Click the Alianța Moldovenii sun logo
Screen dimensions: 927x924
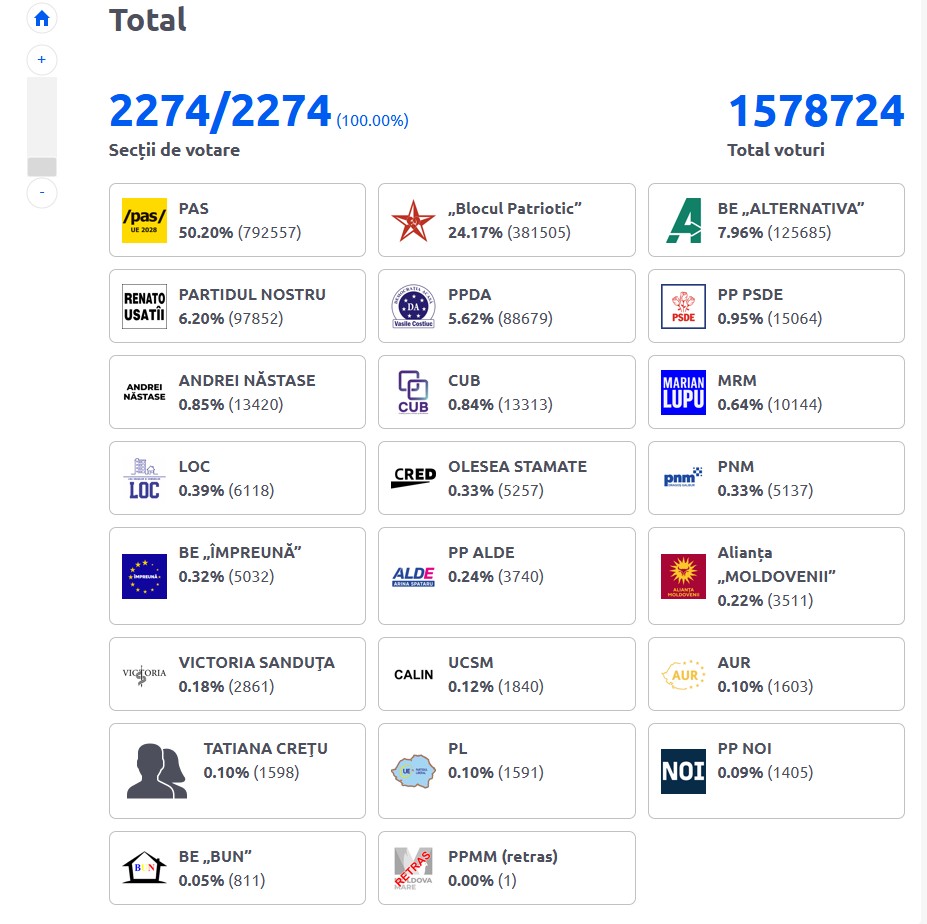pyautogui.click(x=683, y=576)
